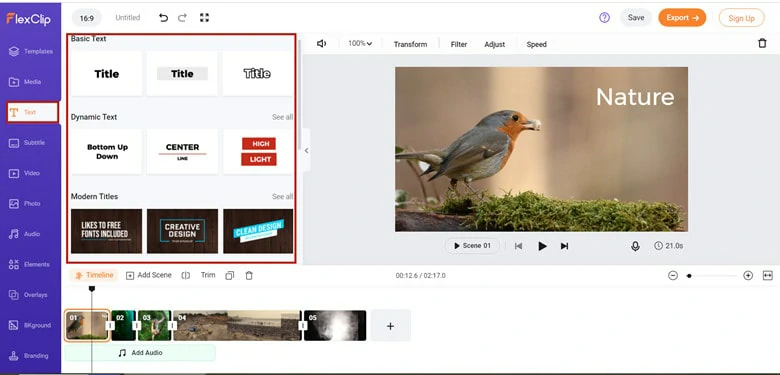Viewport: 780px width, 375px height.
Task: Add the Clean Design modern title
Action: tap(258, 231)
